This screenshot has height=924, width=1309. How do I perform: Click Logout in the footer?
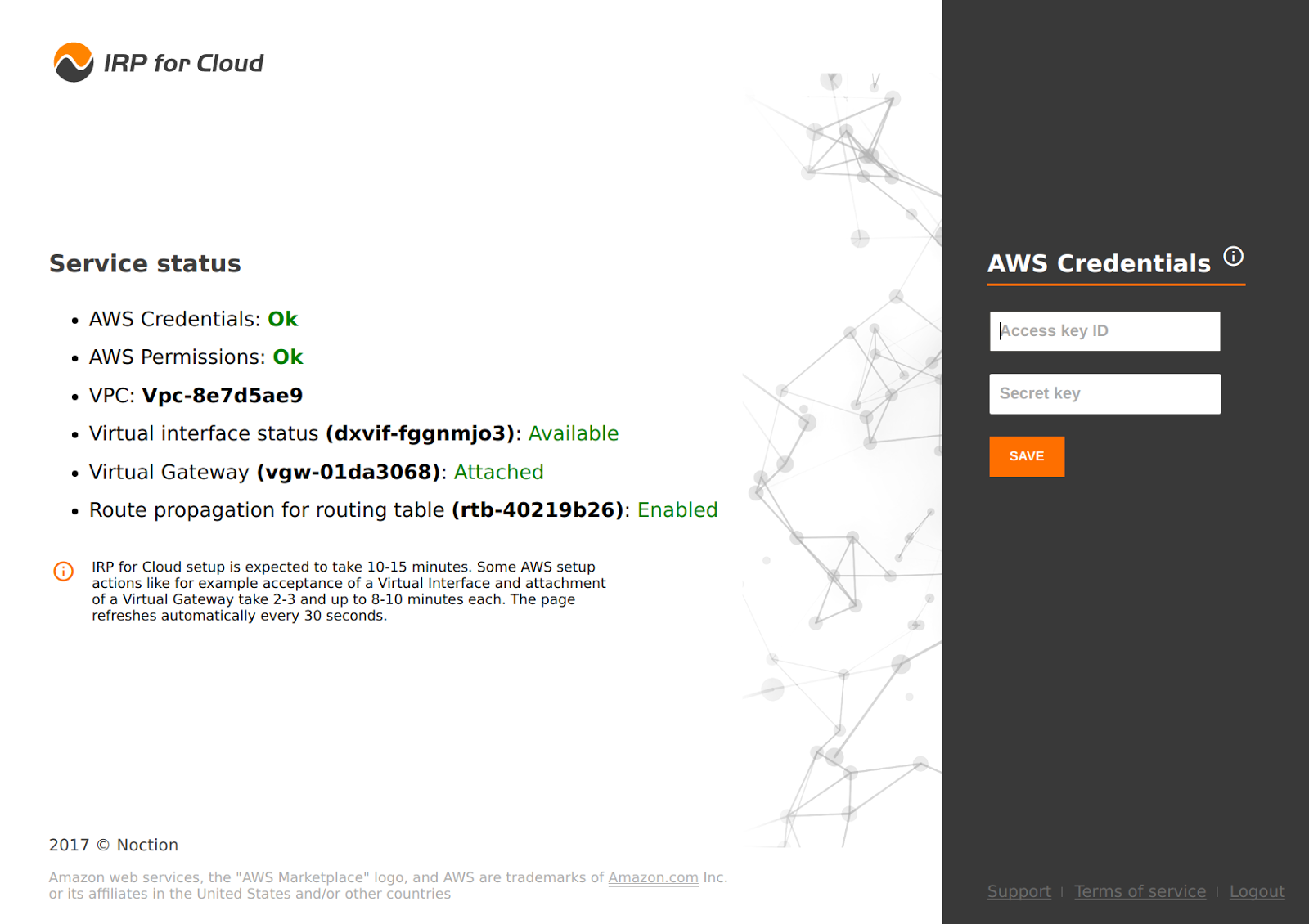pos(1257,891)
